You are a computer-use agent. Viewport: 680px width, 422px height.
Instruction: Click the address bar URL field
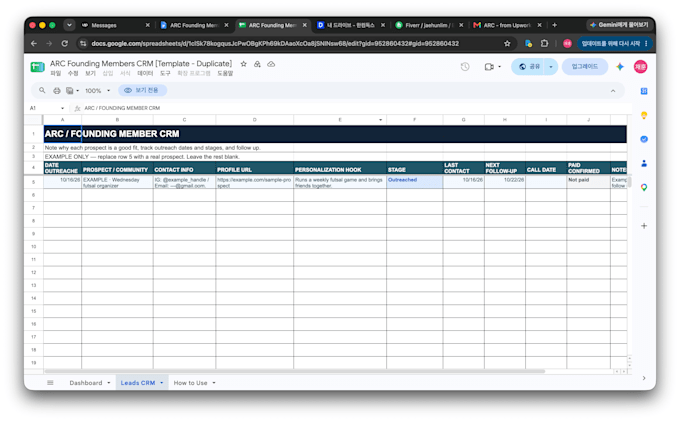click(275, 43)
